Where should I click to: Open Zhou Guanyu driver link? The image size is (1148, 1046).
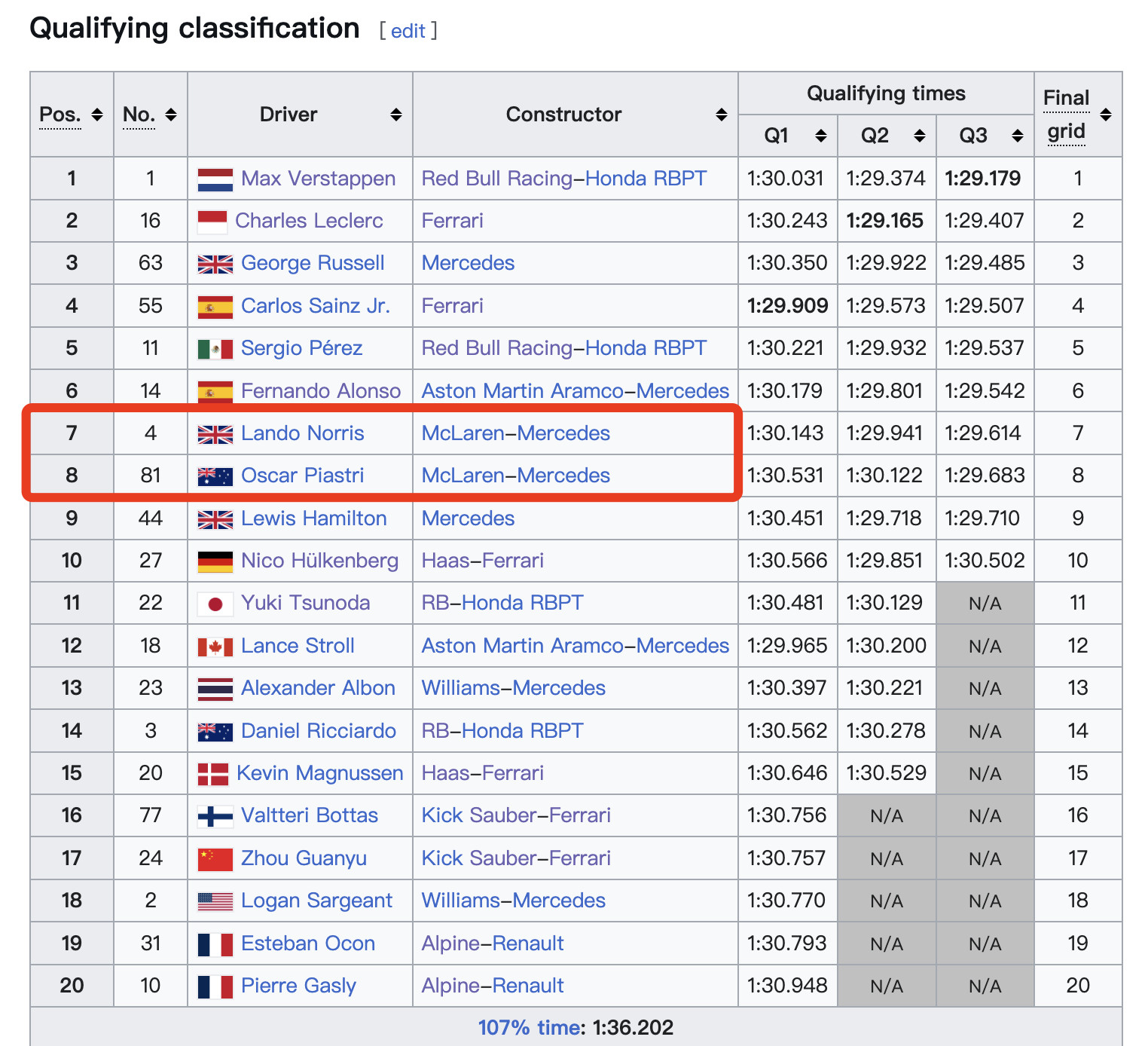pos(304,858)
